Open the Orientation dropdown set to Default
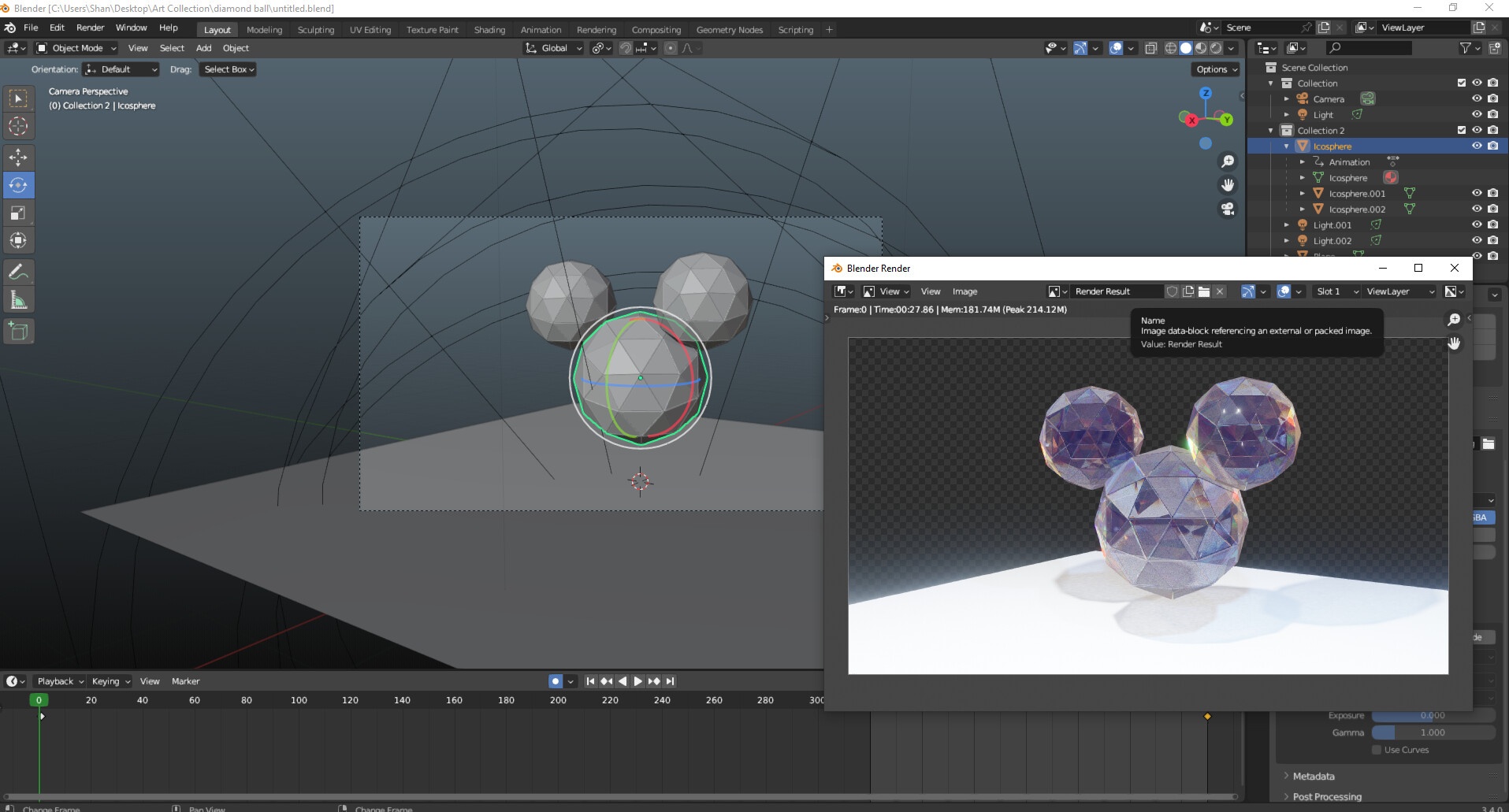This screenshot has height=812, width=1509. (x=121, y=69)
